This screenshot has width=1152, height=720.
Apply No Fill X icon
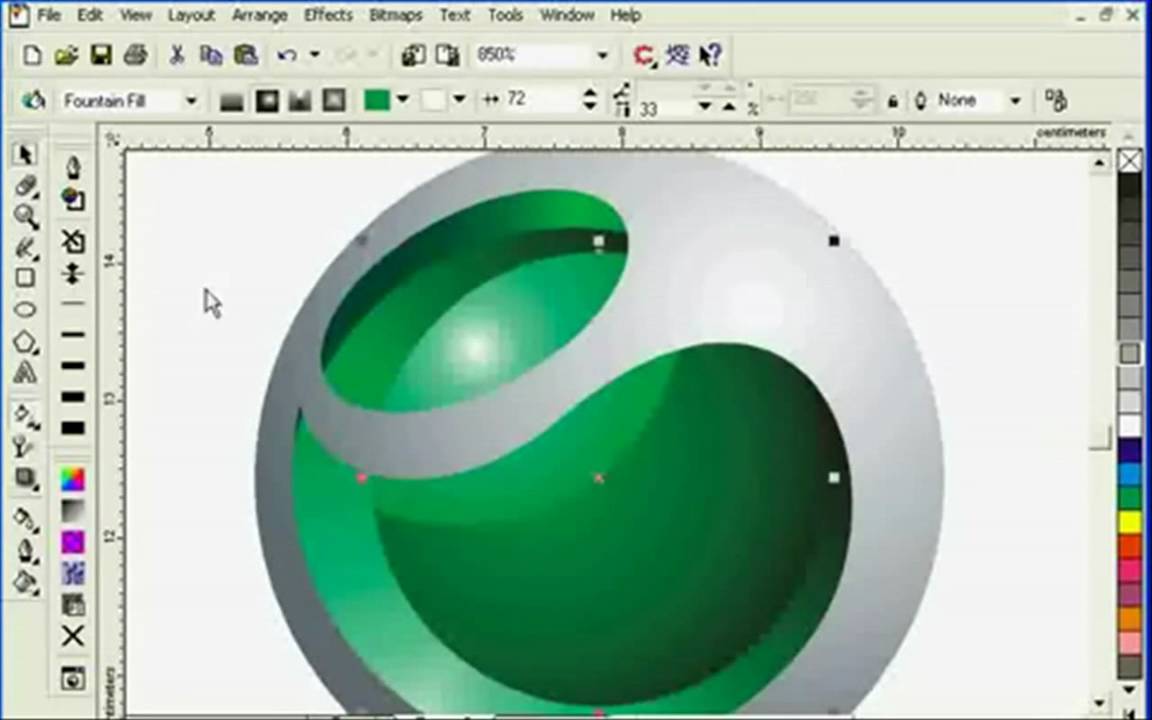point(73,636)
